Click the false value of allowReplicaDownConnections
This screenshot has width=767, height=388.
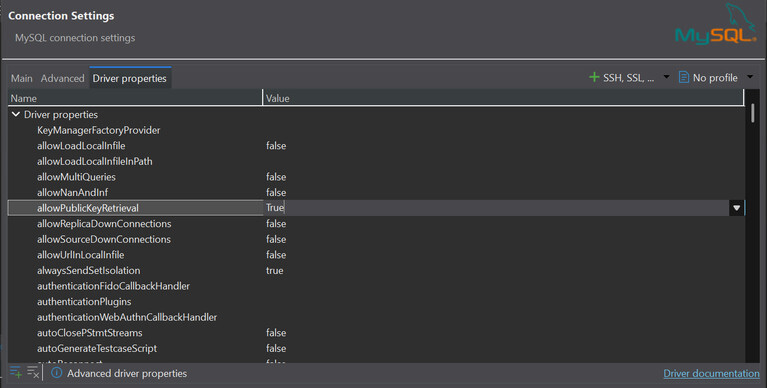276,224
